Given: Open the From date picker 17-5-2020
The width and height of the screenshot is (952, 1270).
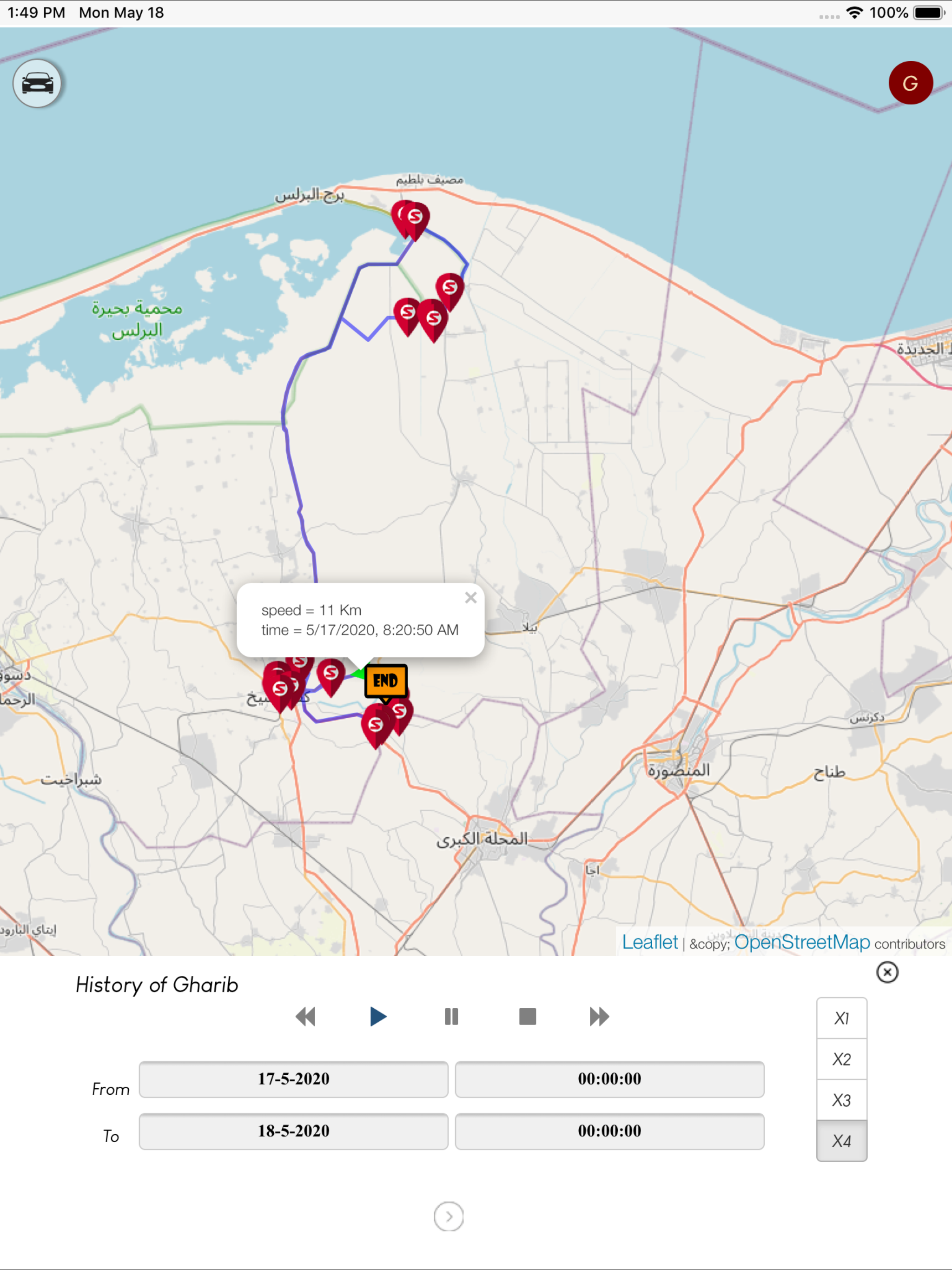Looking at the screenshot, I should coord(293,1079).
